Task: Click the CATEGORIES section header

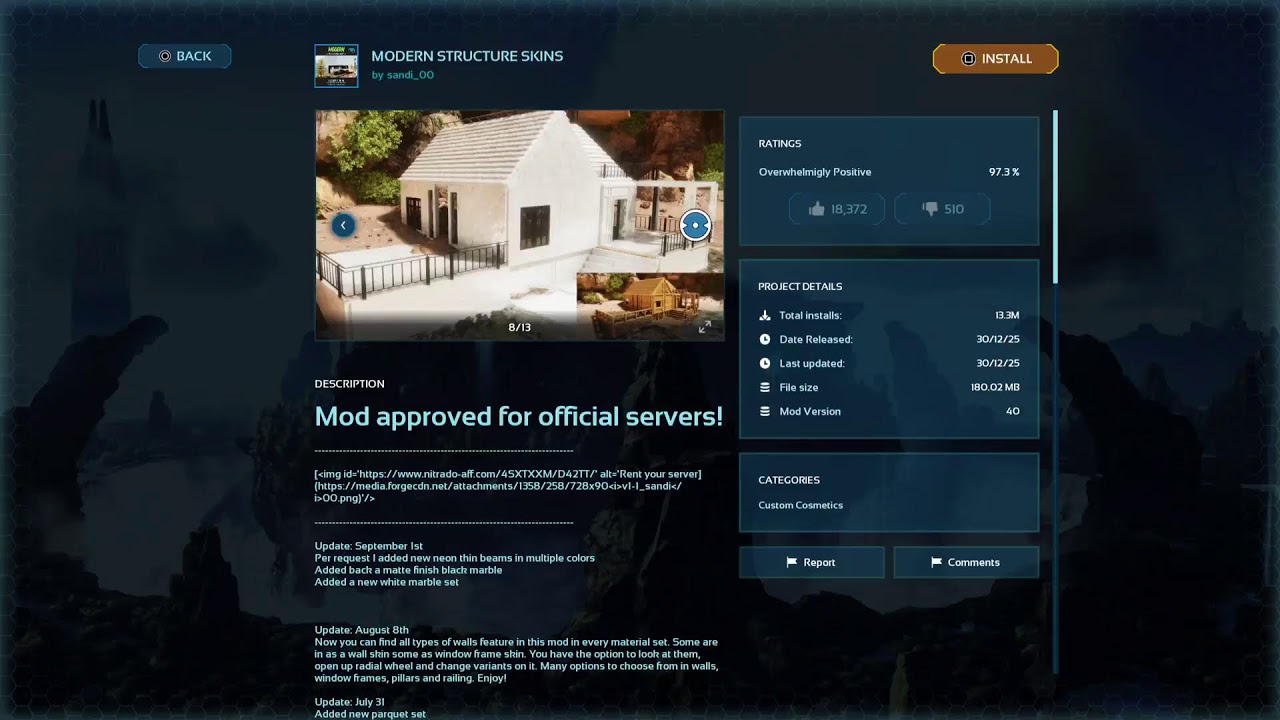Action: click(789, 480)
